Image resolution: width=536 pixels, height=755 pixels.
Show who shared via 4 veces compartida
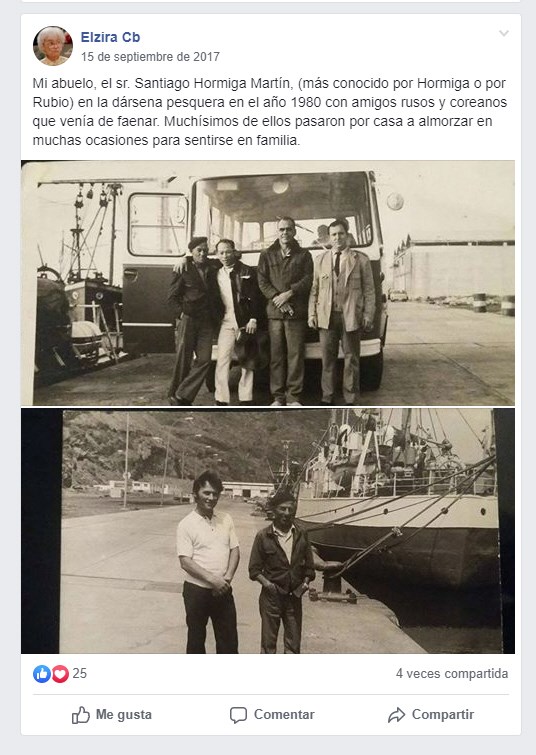[452, 674]
